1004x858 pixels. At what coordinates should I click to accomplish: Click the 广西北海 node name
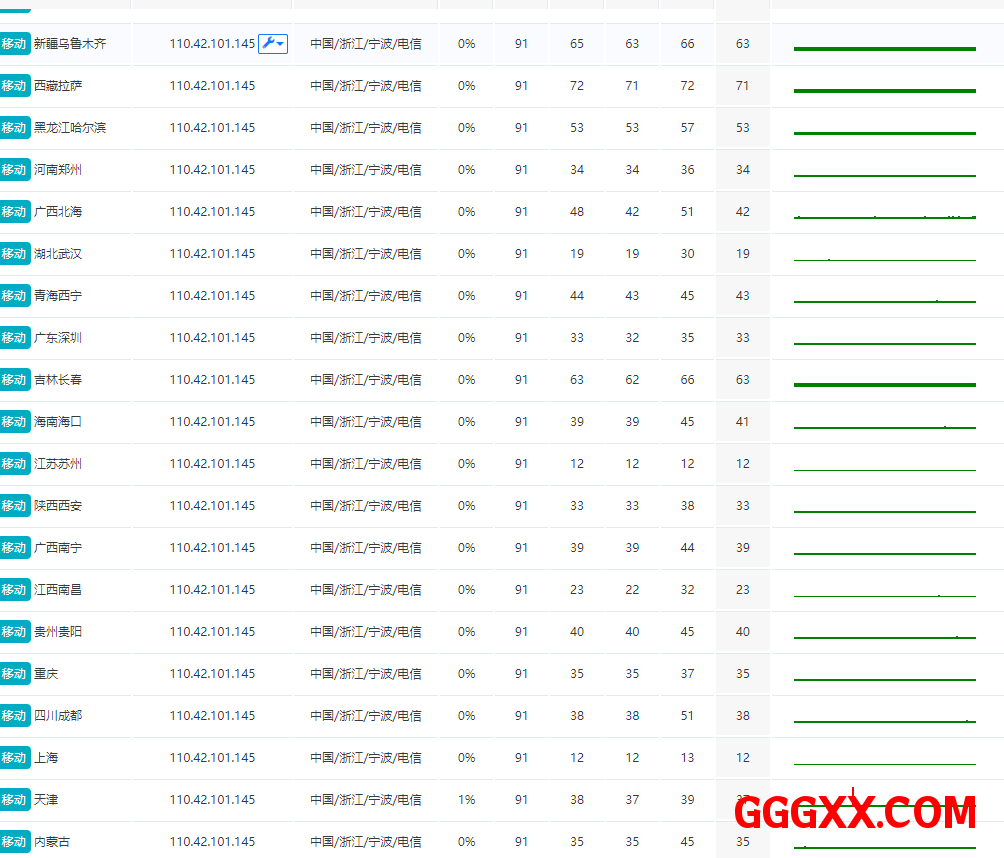tap(58, 212)
